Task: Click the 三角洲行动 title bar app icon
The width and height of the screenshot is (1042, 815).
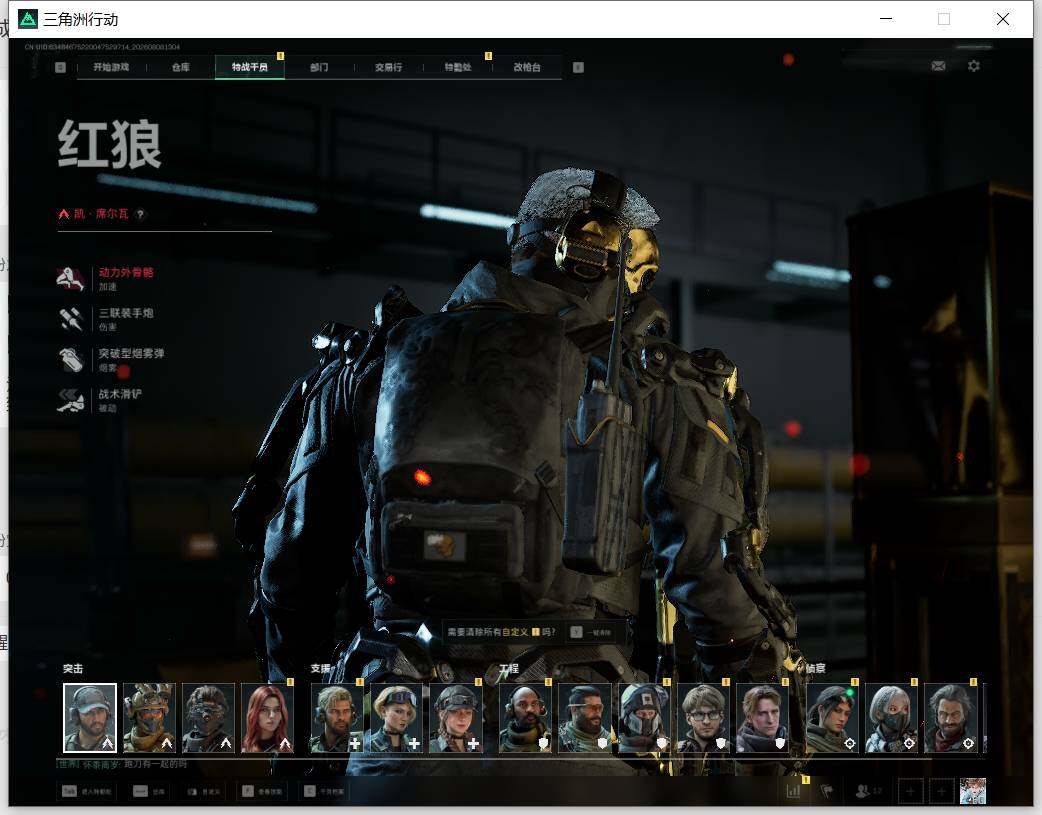Action: 28,19
